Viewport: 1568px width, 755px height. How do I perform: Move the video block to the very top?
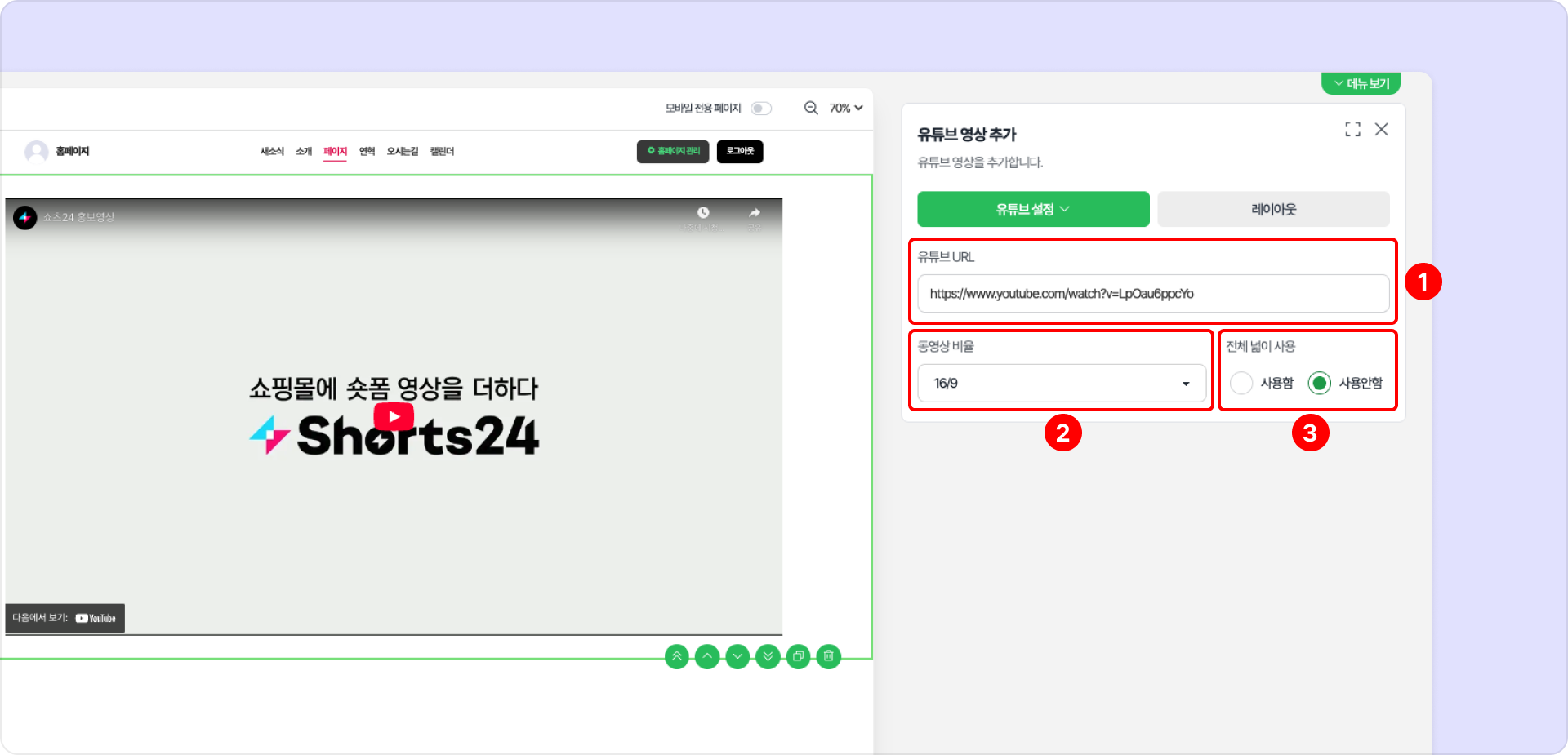(677, 656)
